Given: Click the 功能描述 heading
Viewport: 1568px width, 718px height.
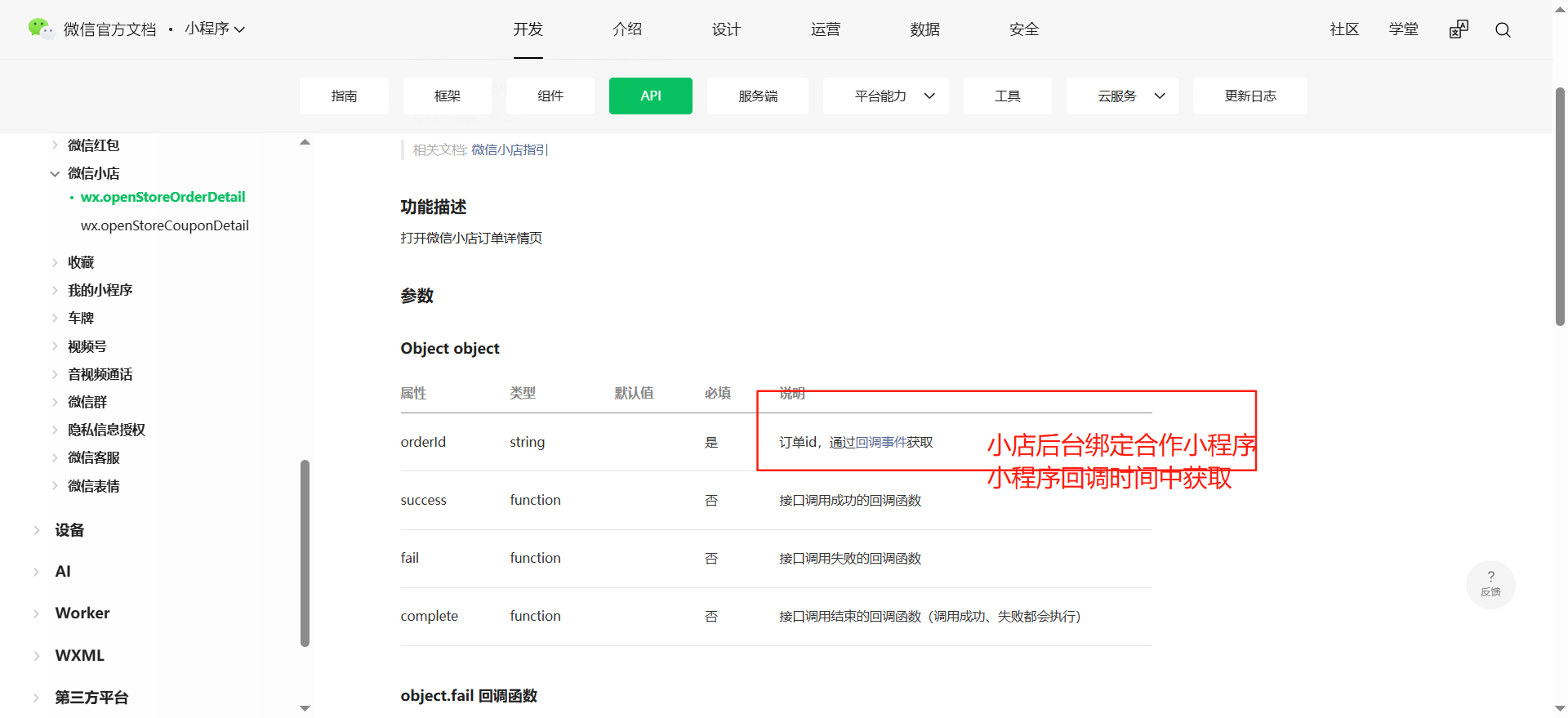Looking at the screenshot, I should [434, 207].
